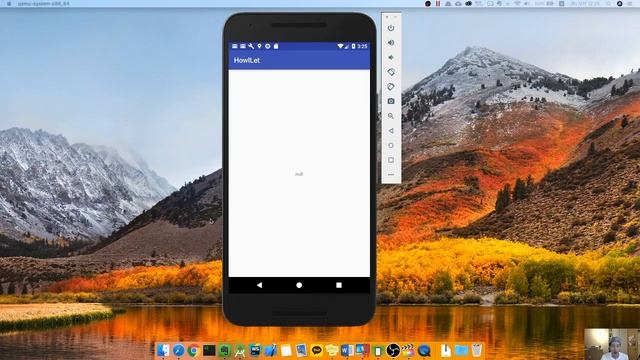The image size is (640, 360).
Task: Click the emulator zoom magnifier icon
Action: 391,116
